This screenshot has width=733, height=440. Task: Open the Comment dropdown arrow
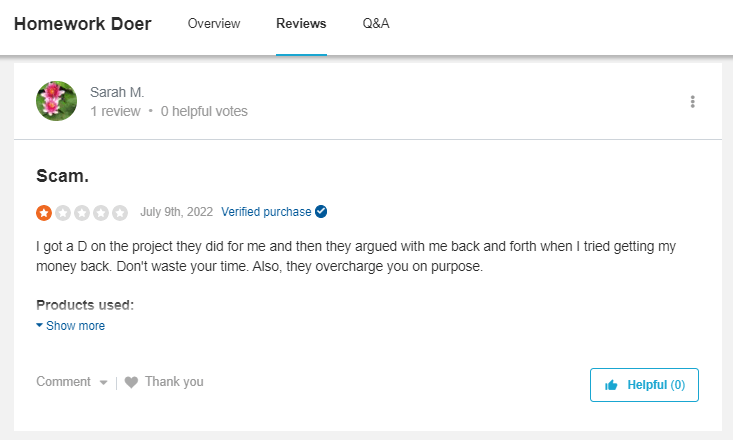coord(103,382)
